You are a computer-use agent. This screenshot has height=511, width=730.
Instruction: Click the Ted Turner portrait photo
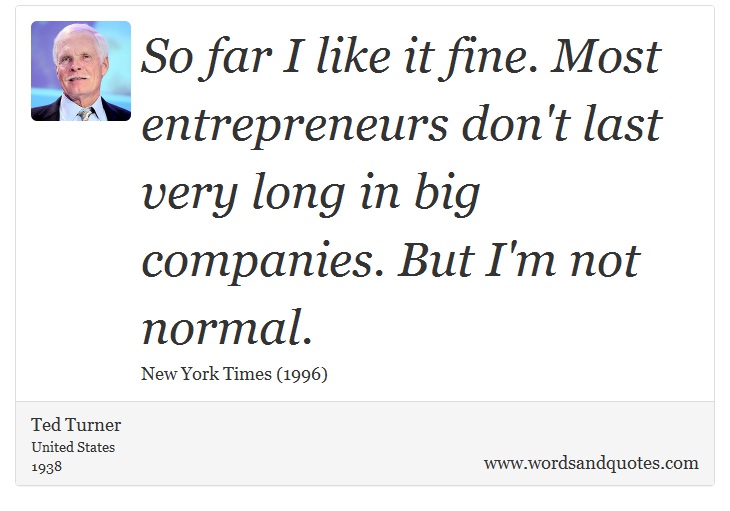click(81, 71)
